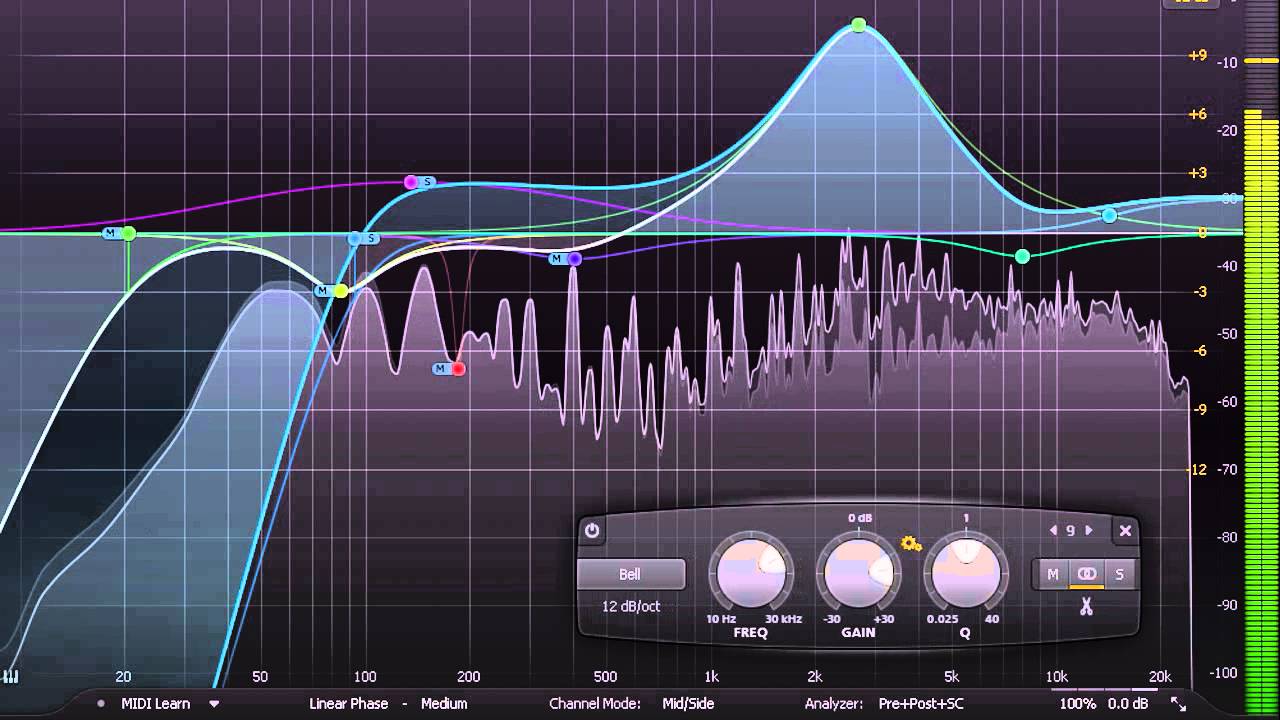
Task: Click the band number 9 indicator
Action: point(1071,531)
